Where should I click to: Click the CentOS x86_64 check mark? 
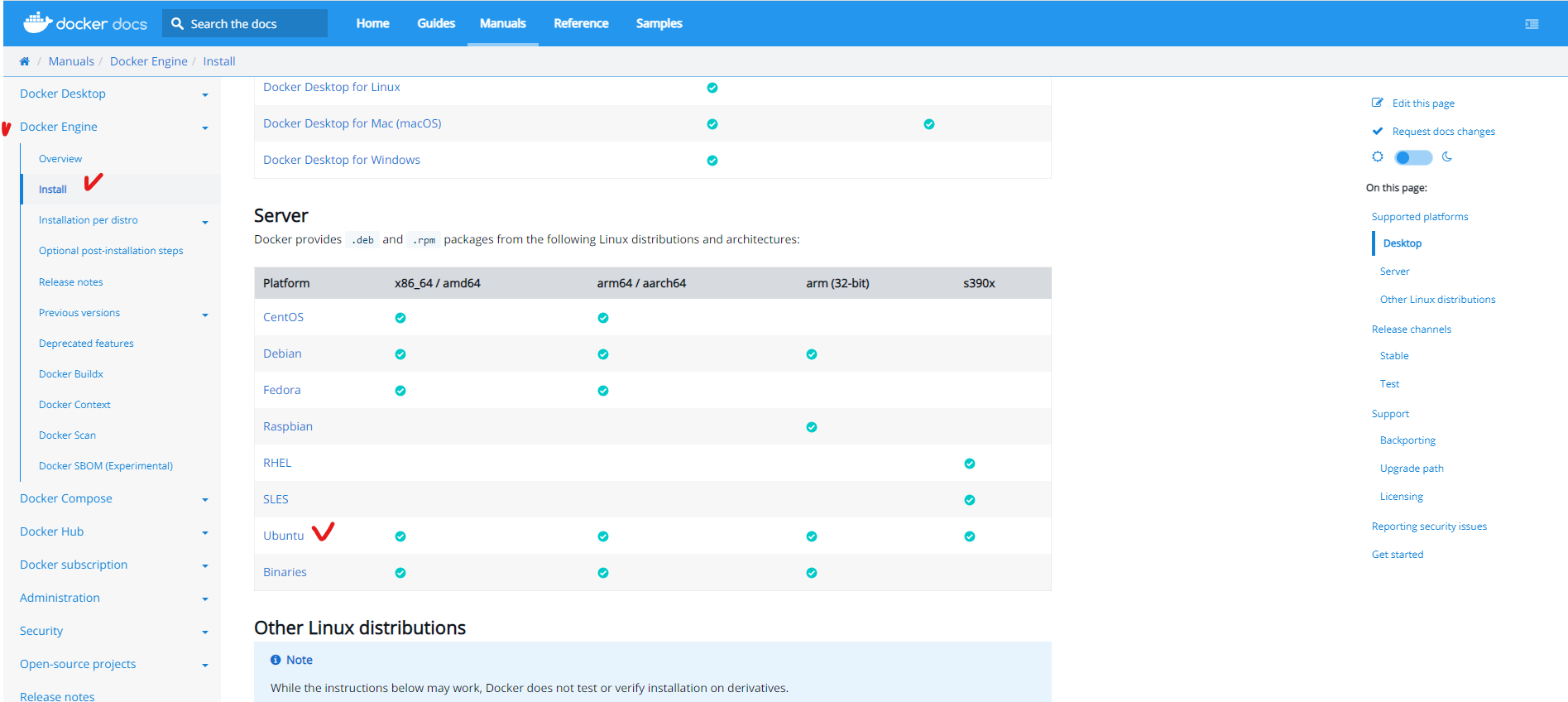[x=400, y=318]
